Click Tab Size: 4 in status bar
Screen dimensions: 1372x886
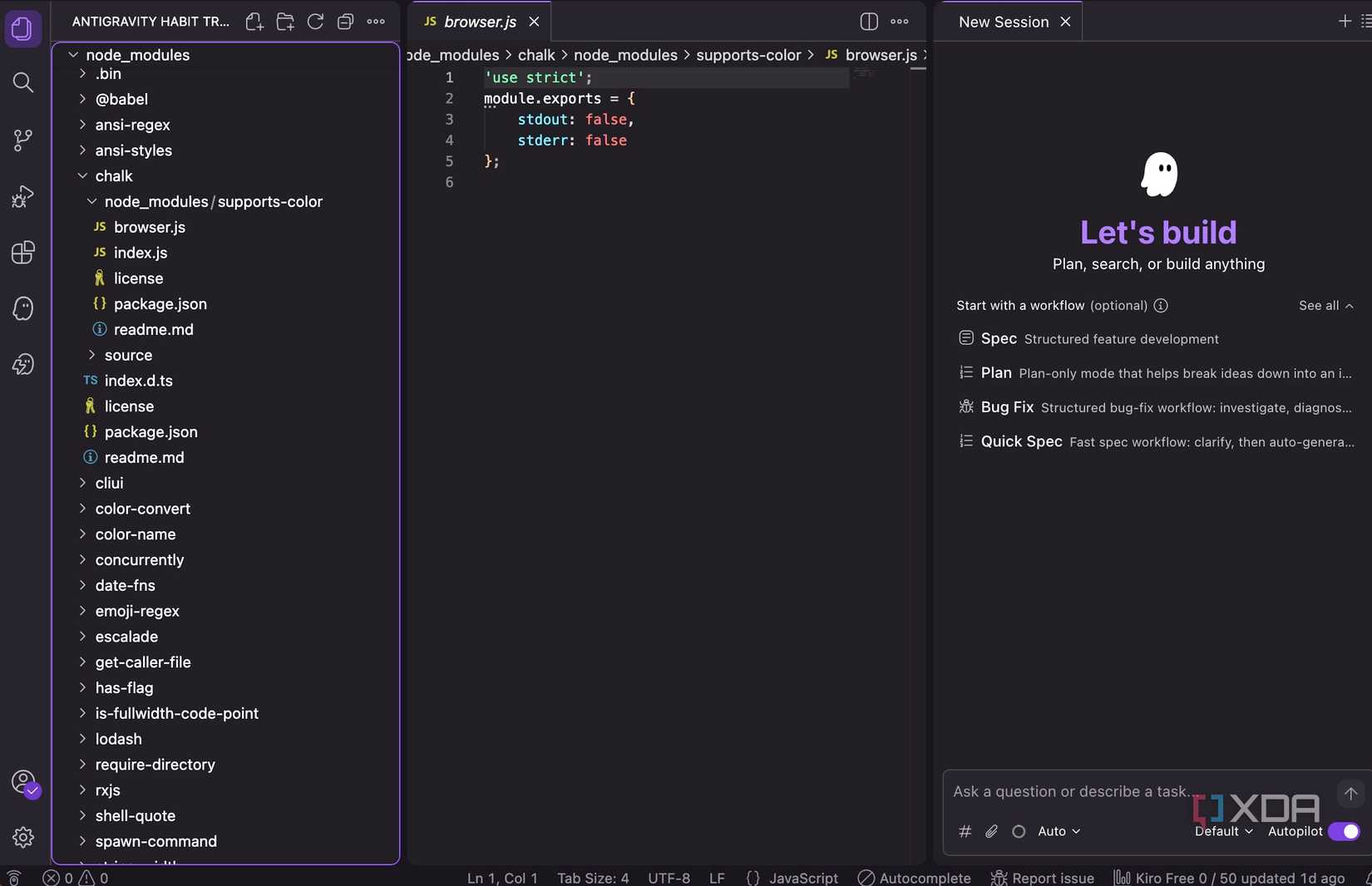click(x=593, y=878)
